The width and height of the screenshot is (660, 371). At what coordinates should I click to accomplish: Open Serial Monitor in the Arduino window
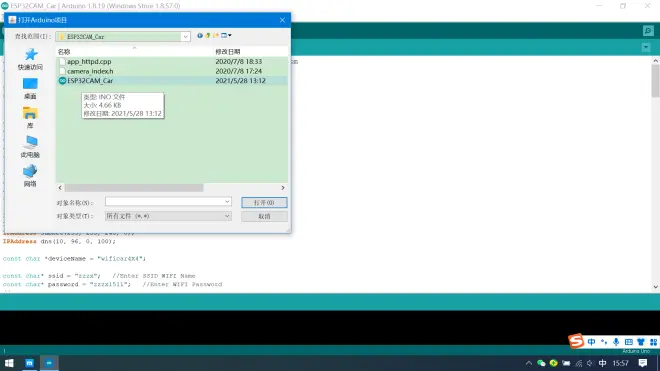tap(648, 31)
